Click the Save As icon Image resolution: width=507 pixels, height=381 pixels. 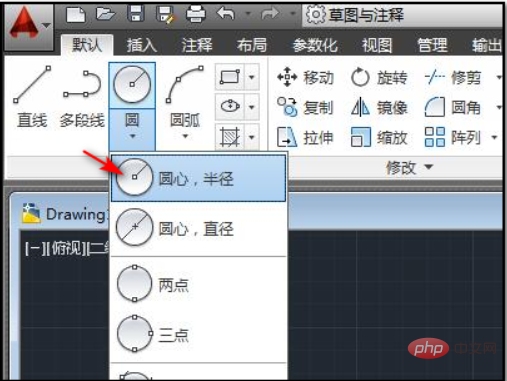pos(165,15)
